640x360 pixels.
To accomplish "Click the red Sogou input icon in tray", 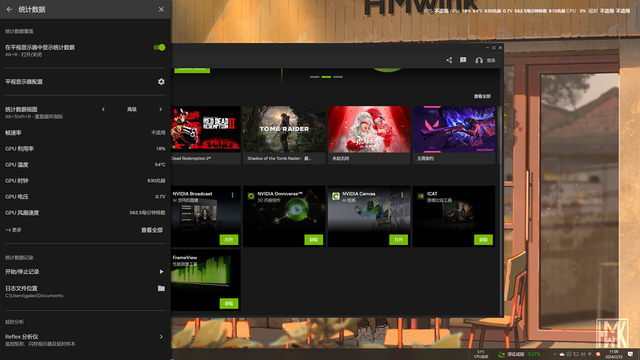I will [x=598, y=354].
